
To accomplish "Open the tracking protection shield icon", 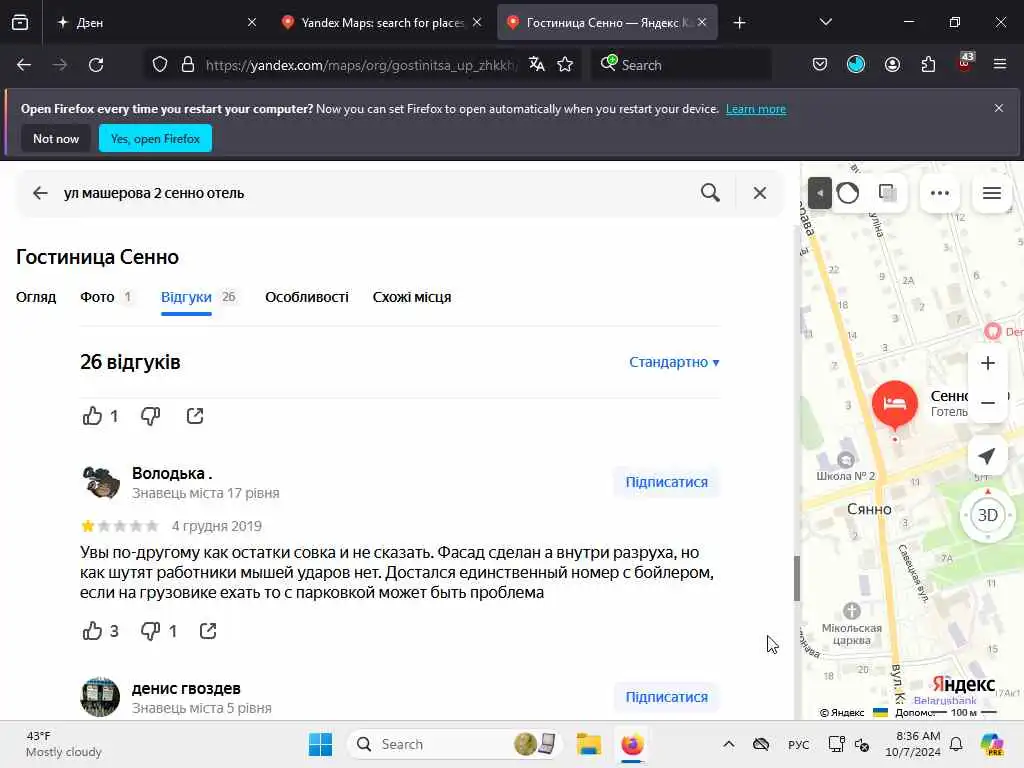I will coord(160,65).
